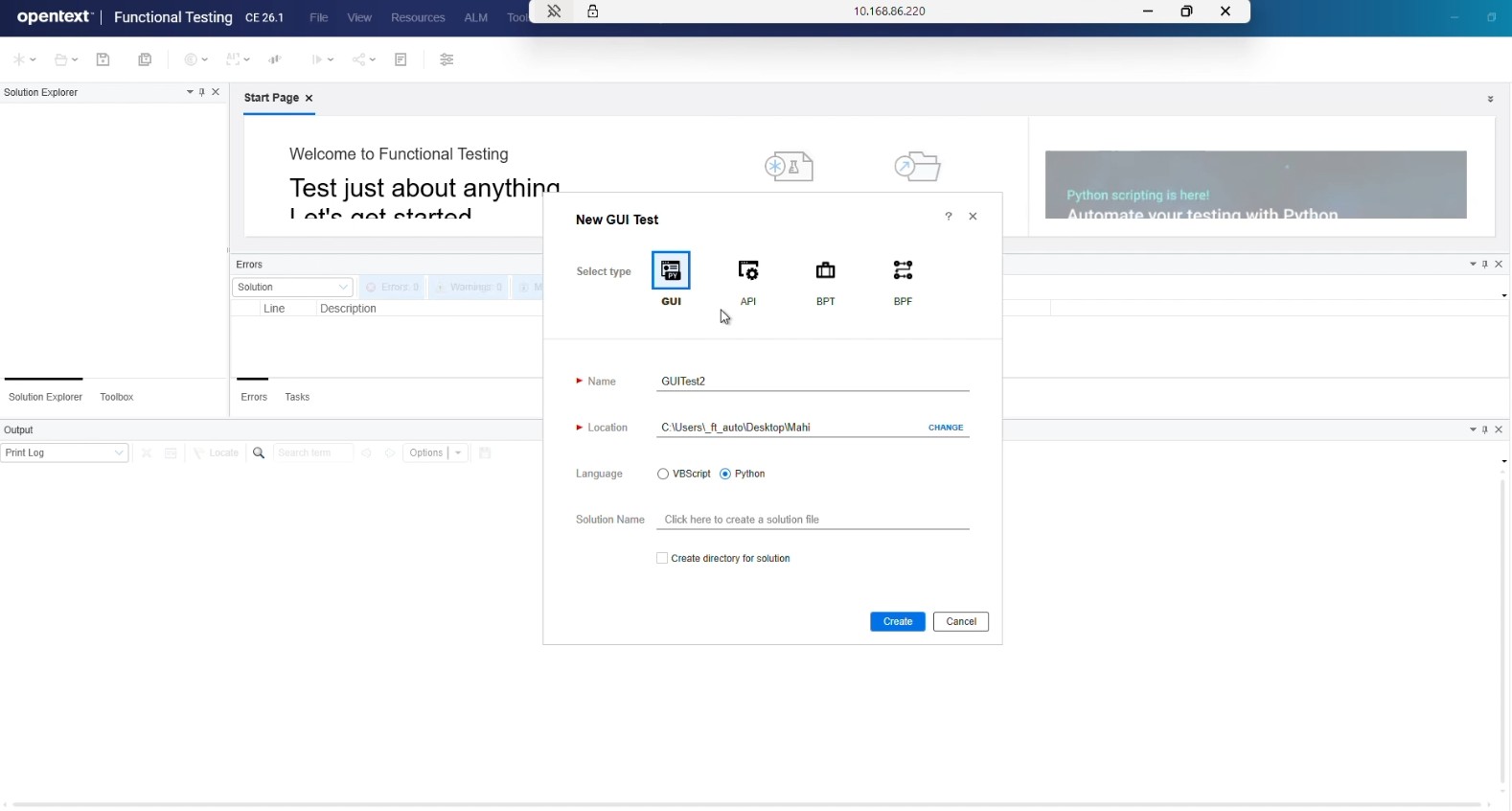
Task: Select the VBScript language radio button
Action: (x=663, y=475)
